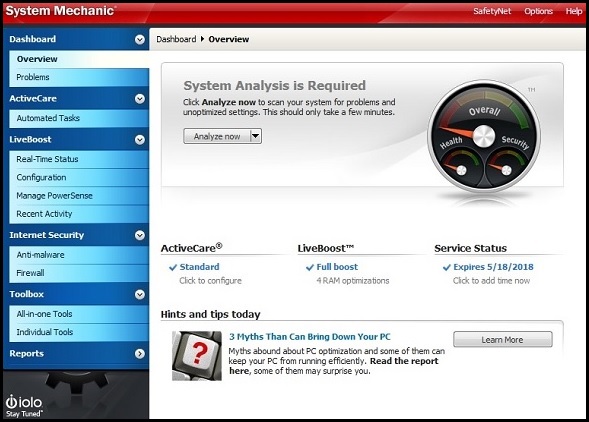Open the 3 Myths article link
This screenshot has width=589, height=422.
[310, 337]
